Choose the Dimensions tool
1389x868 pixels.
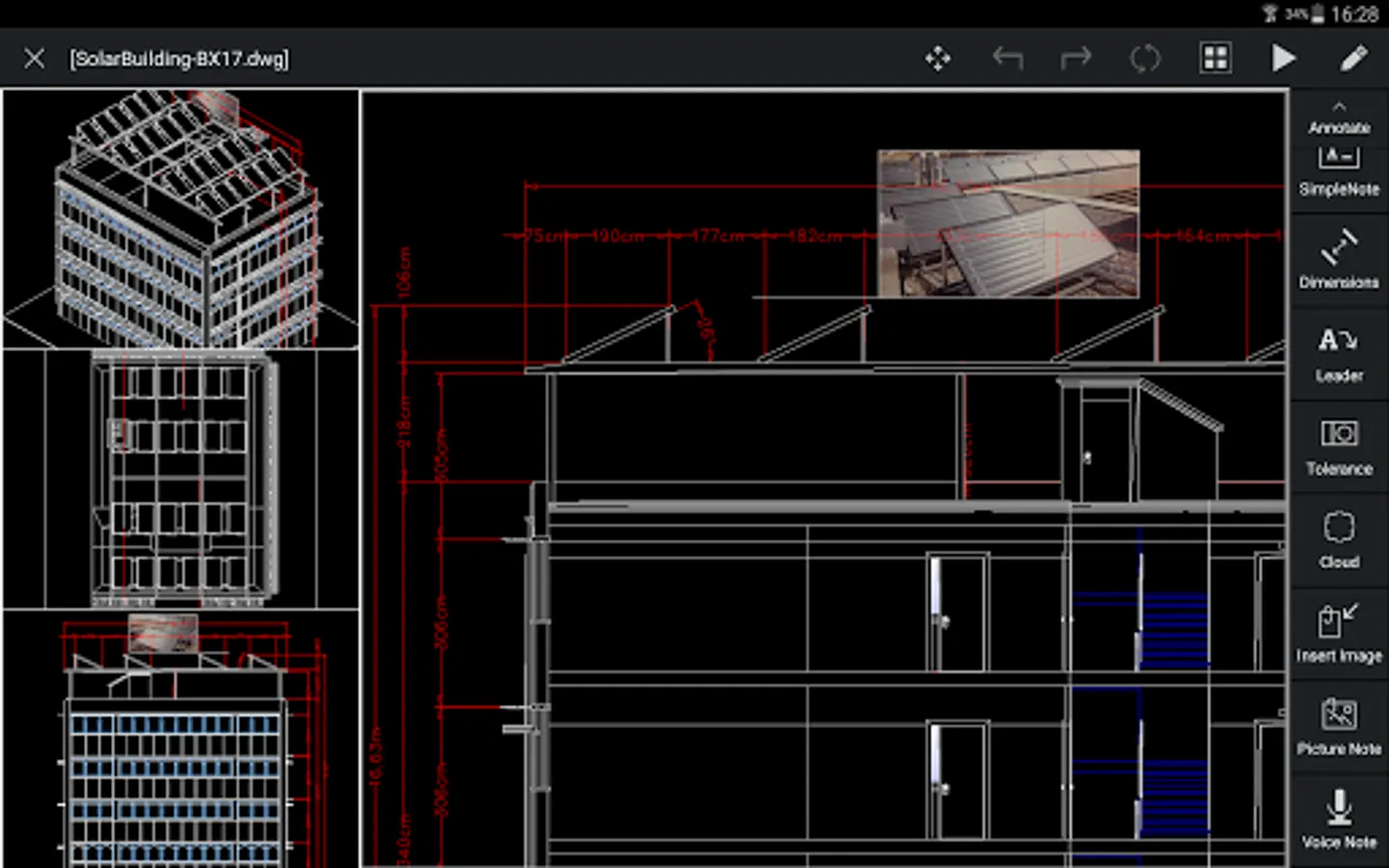coord(1339,259)
